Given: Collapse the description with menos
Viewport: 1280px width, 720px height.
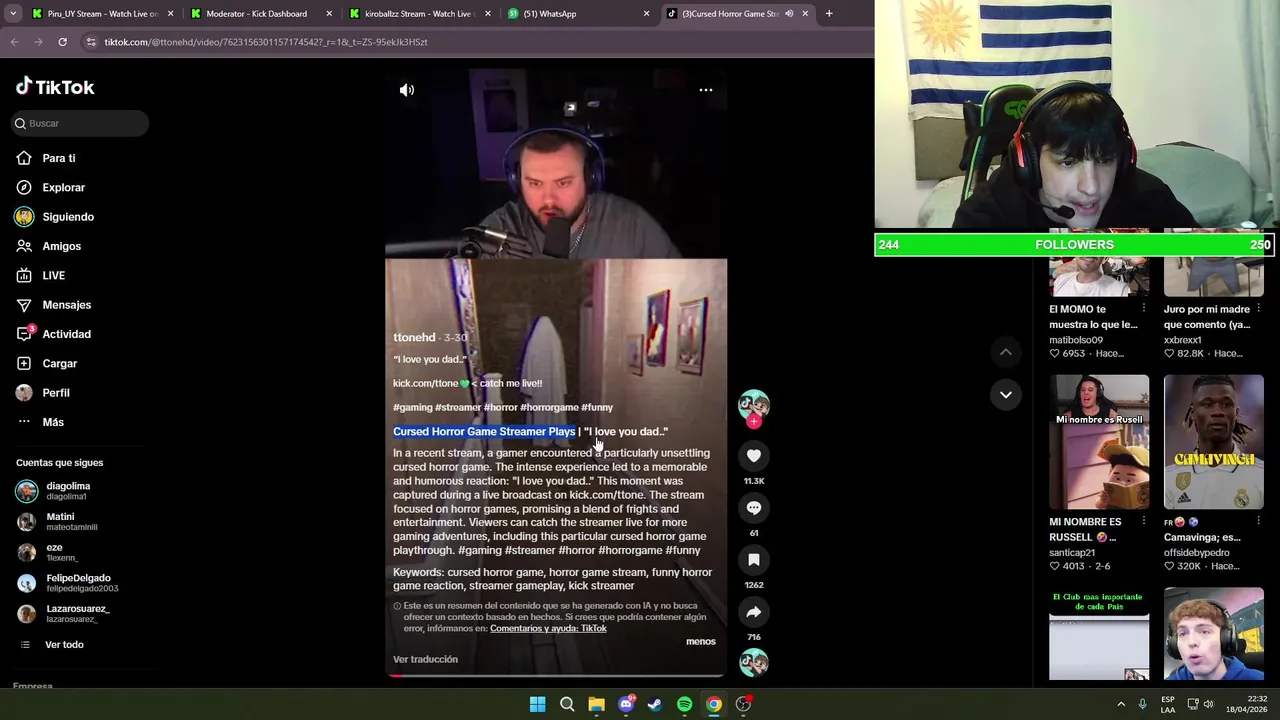Looking at the screenshot, I should pyautogui.click(x=701, y=641).
